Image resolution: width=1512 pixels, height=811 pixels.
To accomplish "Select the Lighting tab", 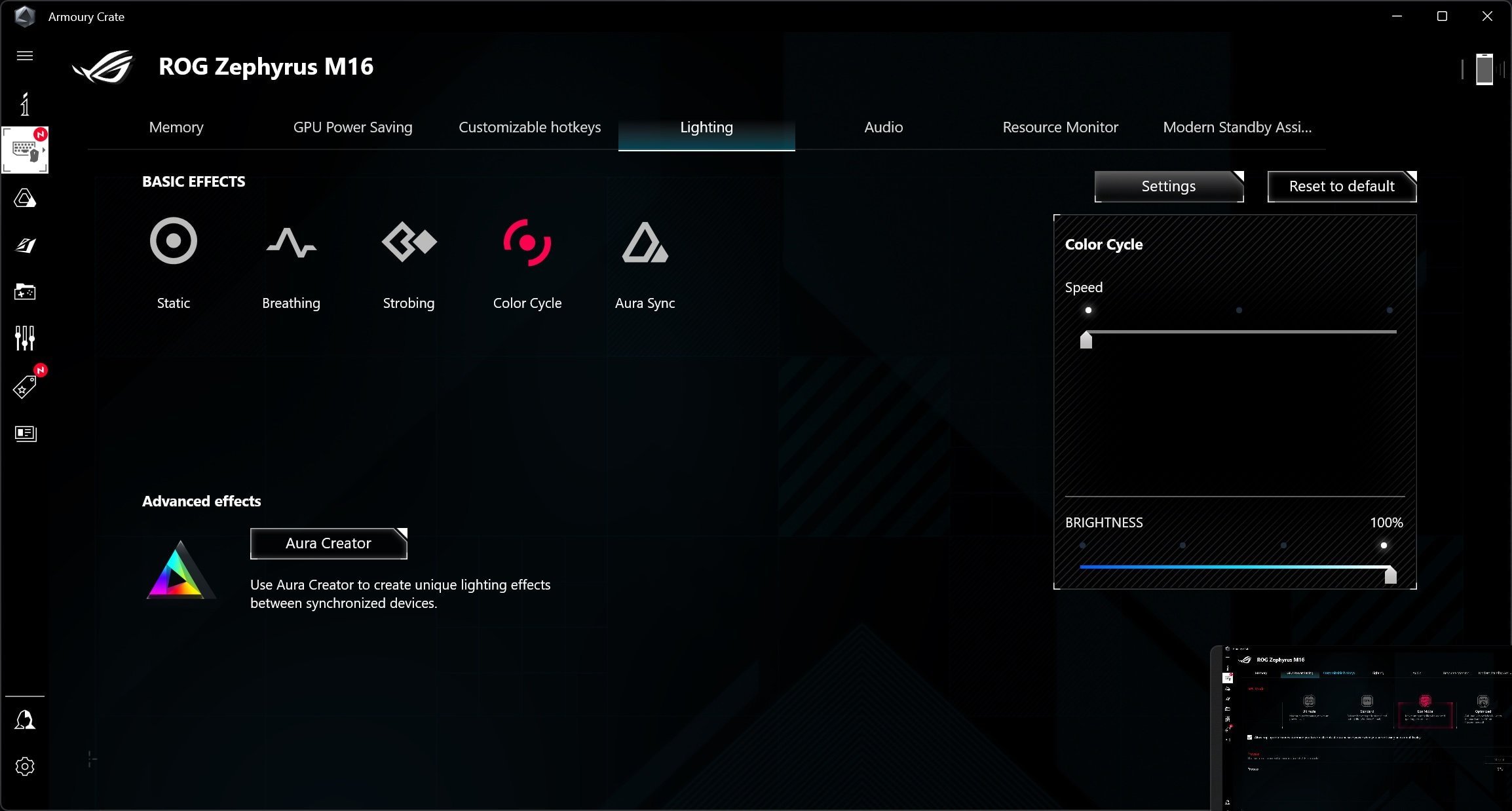I will pos(707,127).
